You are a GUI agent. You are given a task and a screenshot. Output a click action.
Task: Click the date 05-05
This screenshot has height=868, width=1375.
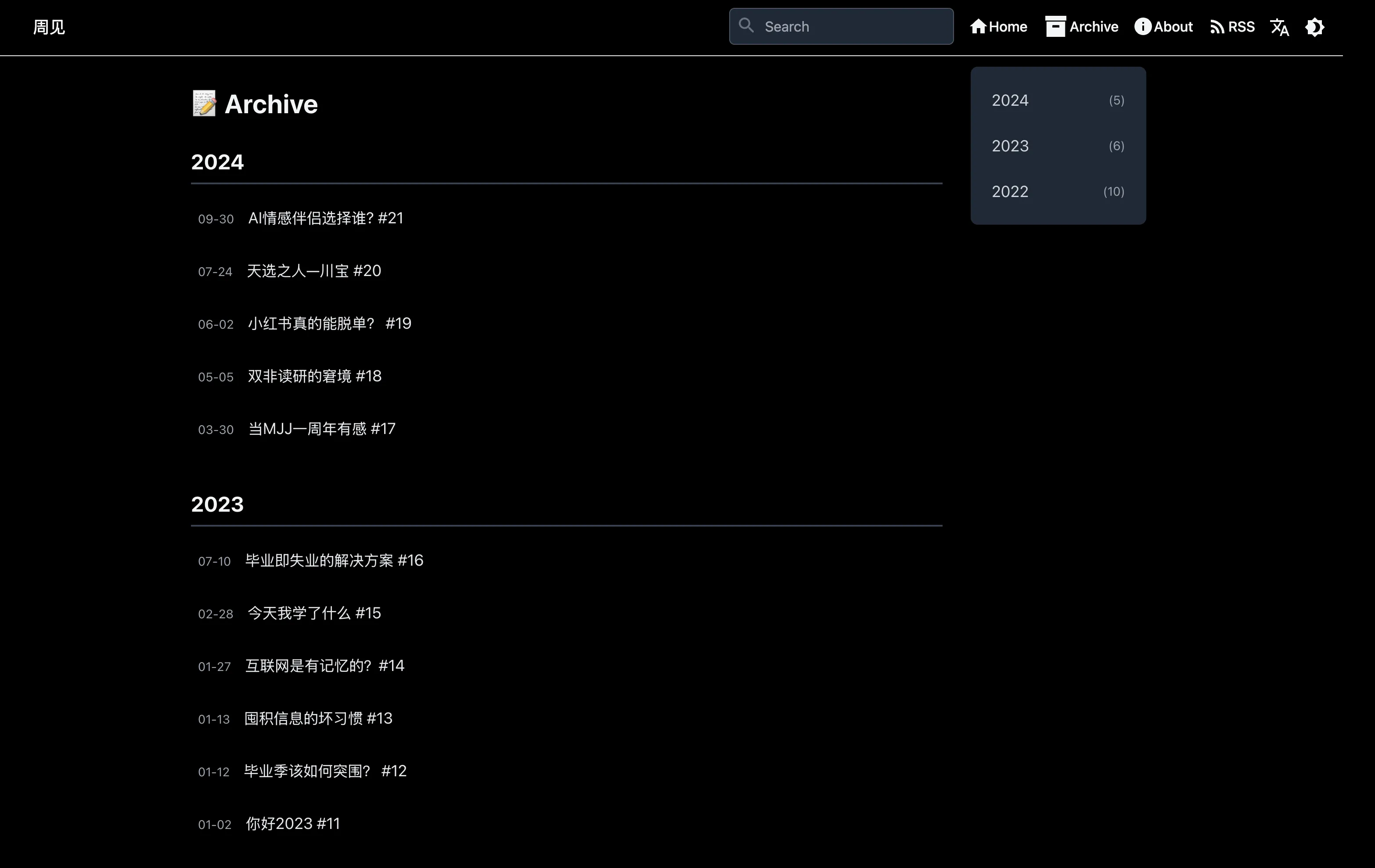pos(216,377)
